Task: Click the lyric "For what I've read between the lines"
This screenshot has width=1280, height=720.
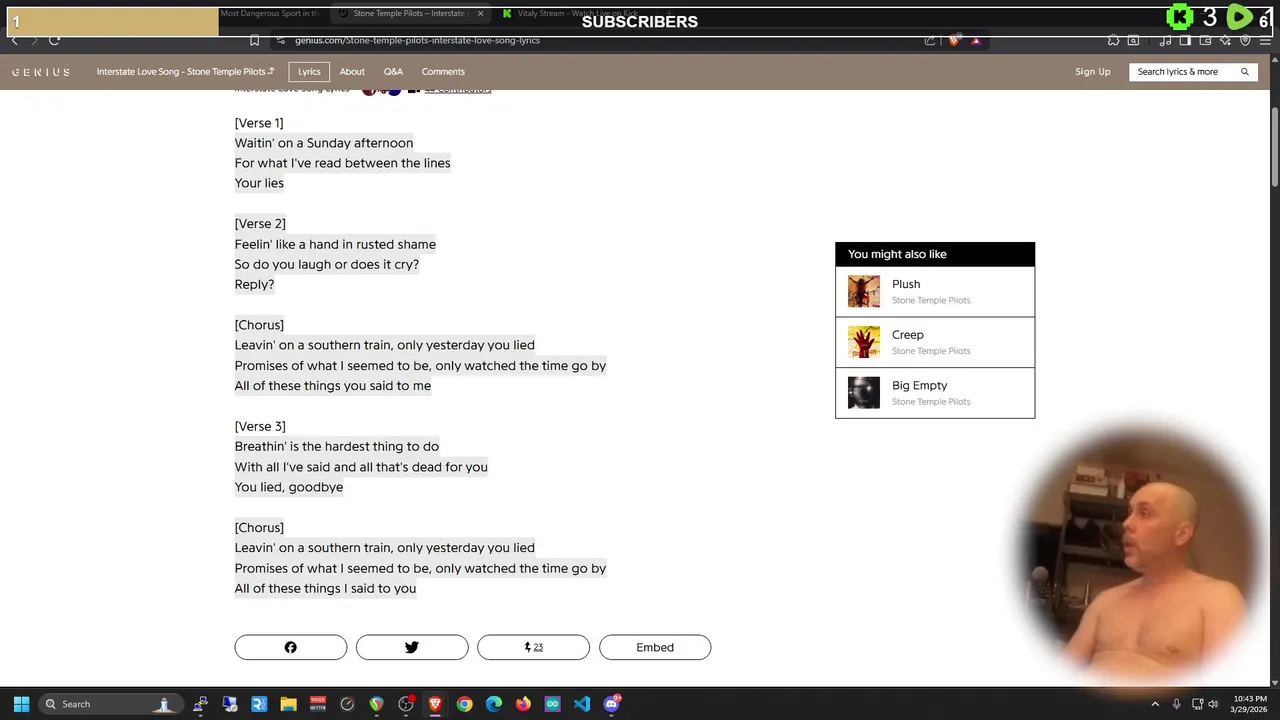Action: click(x=342, y=163)
